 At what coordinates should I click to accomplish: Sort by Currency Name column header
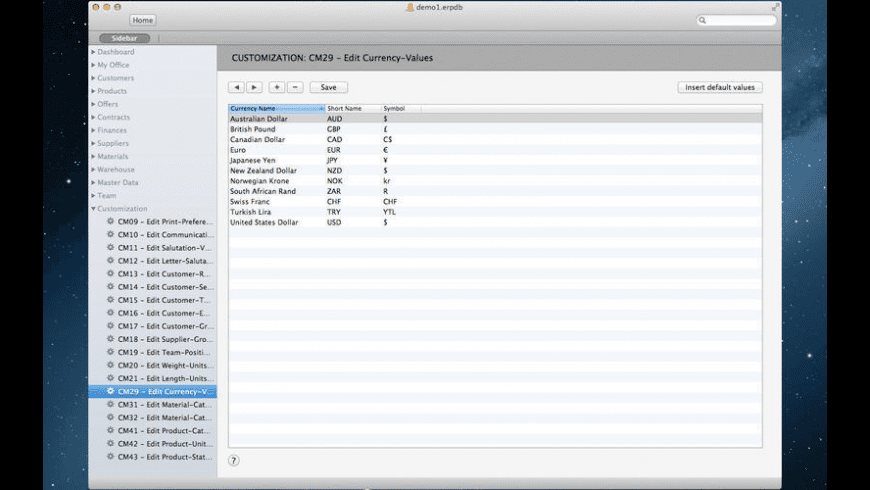(277, 108)
